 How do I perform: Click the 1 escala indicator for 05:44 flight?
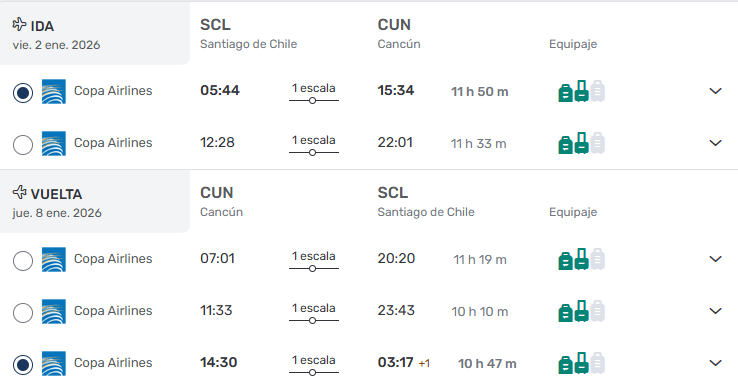(313, 93)
